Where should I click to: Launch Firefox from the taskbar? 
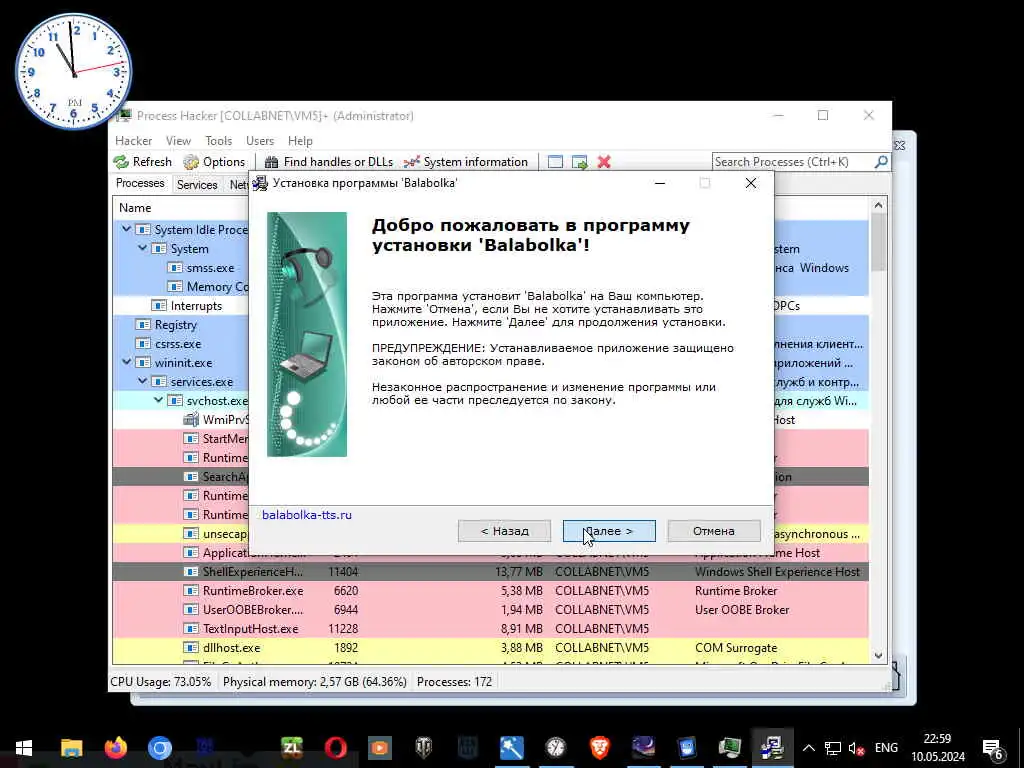(116, 748)
